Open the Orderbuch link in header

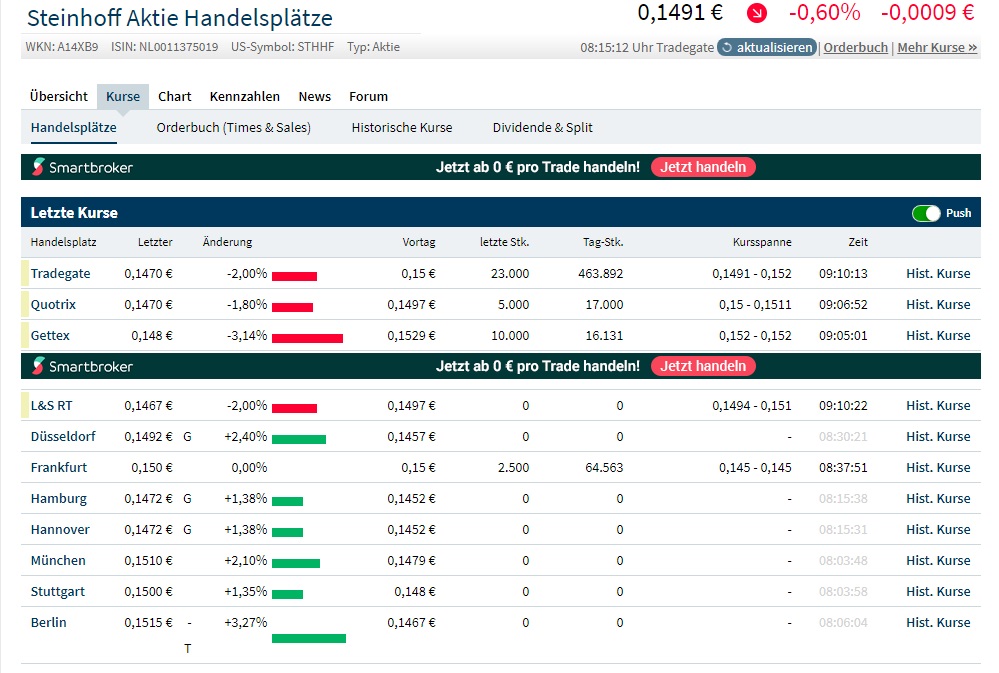[x=856, y=48]
